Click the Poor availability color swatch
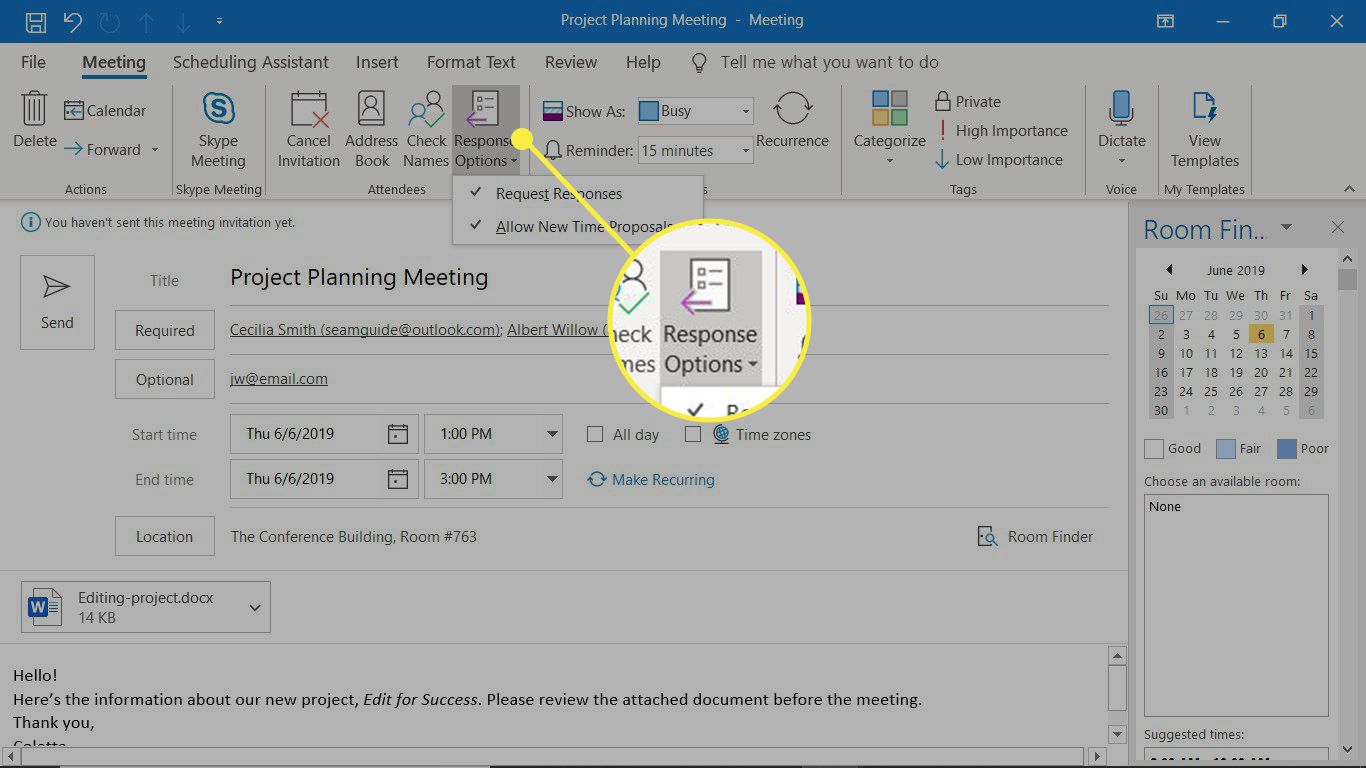The image size is (1366, 768). click(1287, 449)
